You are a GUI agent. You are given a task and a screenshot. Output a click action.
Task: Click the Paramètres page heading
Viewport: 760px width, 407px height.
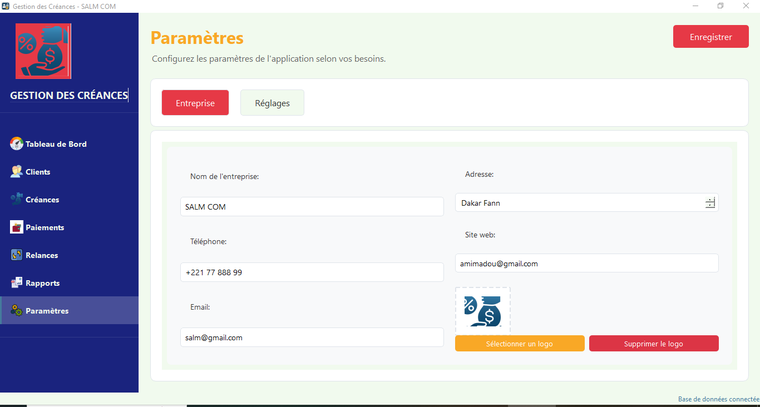pos(197,38)
